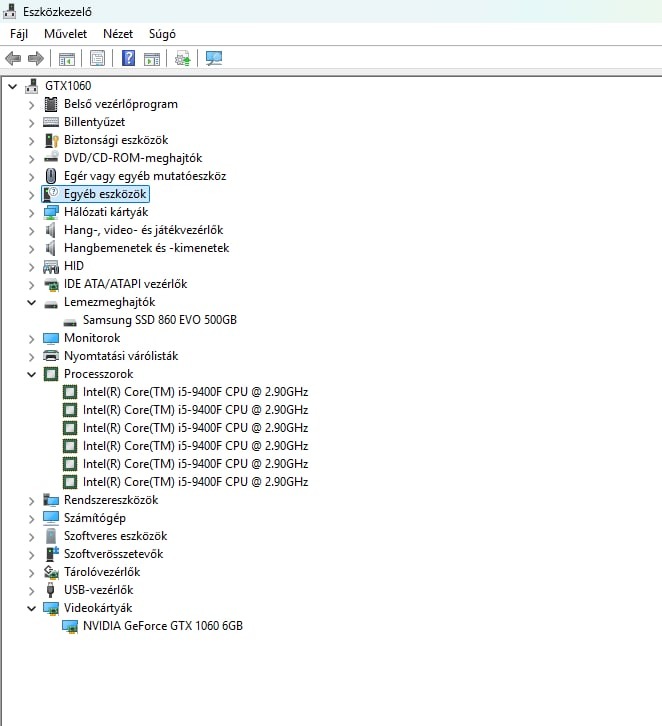
Task: Click the Nyomtatási várólisták printer icon
Action: coord(51,356)
